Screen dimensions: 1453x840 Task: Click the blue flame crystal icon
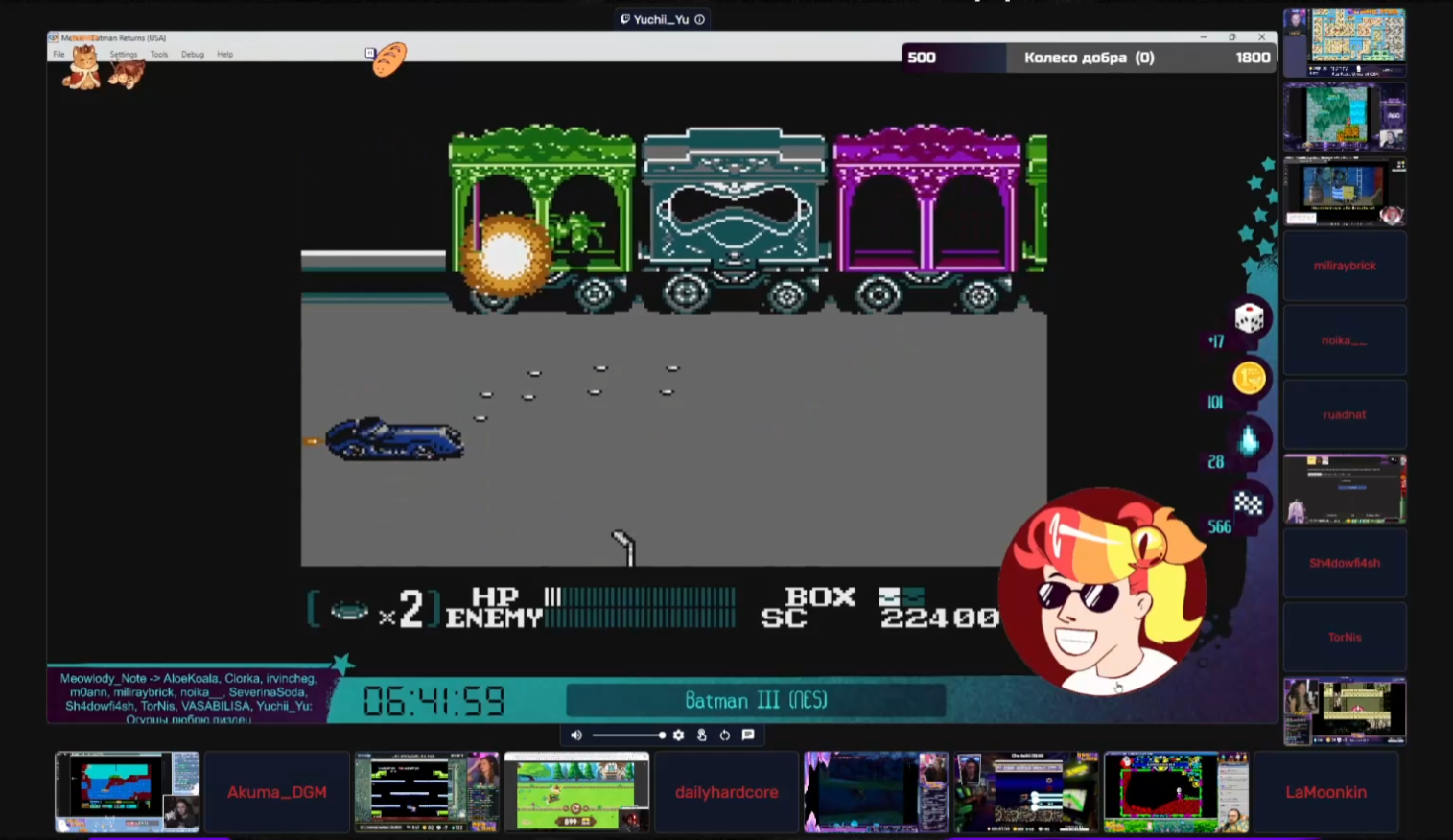coord(1249,440)
